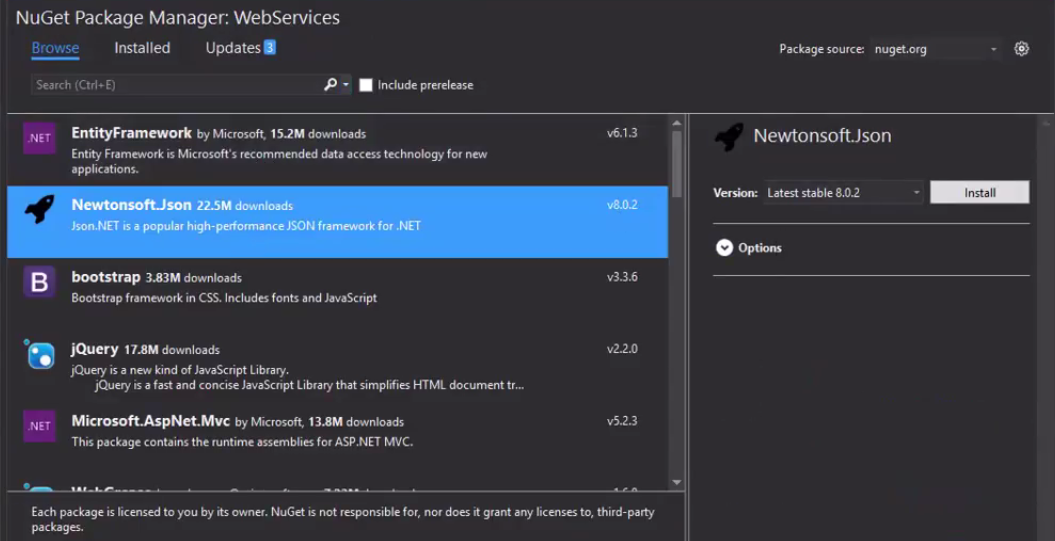Click Microsoft.AspNet.Mvc version v5.2.3
Screen dimensions: 1055x541
pyautogui.click(x=622, y=421)
